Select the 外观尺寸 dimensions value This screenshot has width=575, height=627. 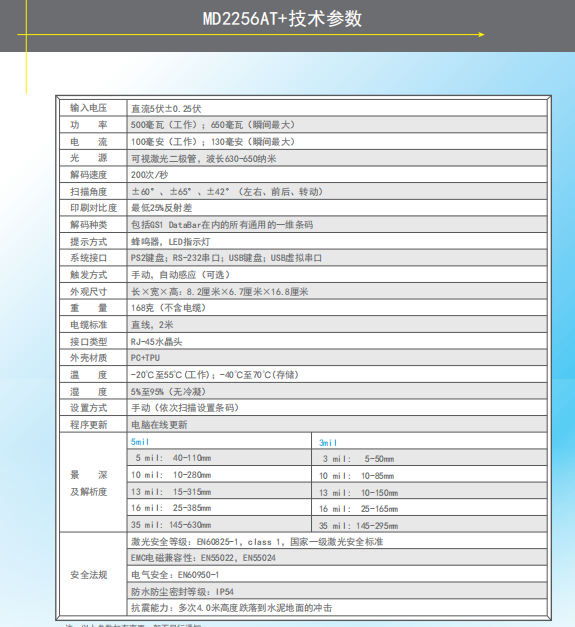(220, 292)
